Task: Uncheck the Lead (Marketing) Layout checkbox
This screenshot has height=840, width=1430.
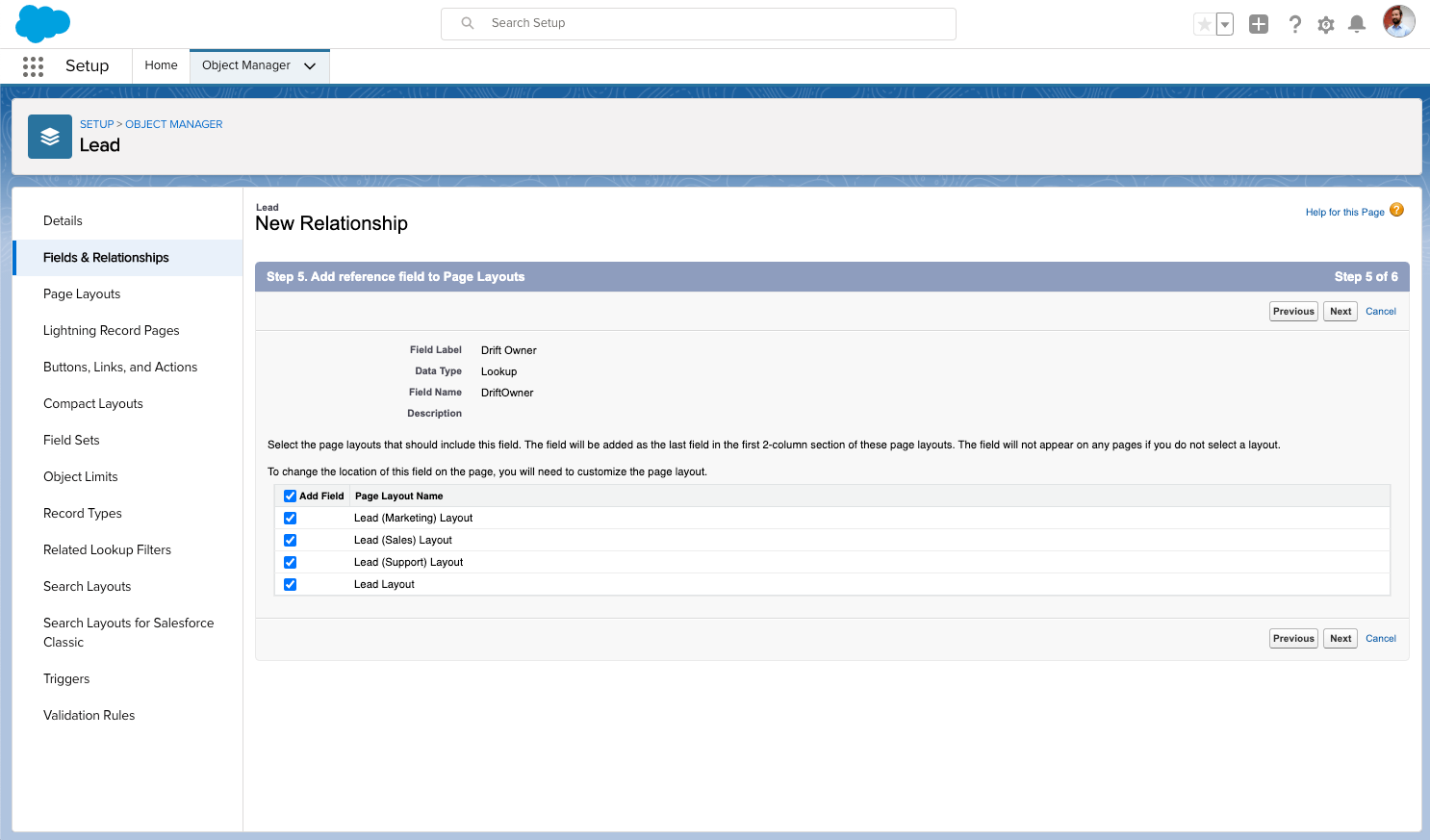Action: [290, 519]
